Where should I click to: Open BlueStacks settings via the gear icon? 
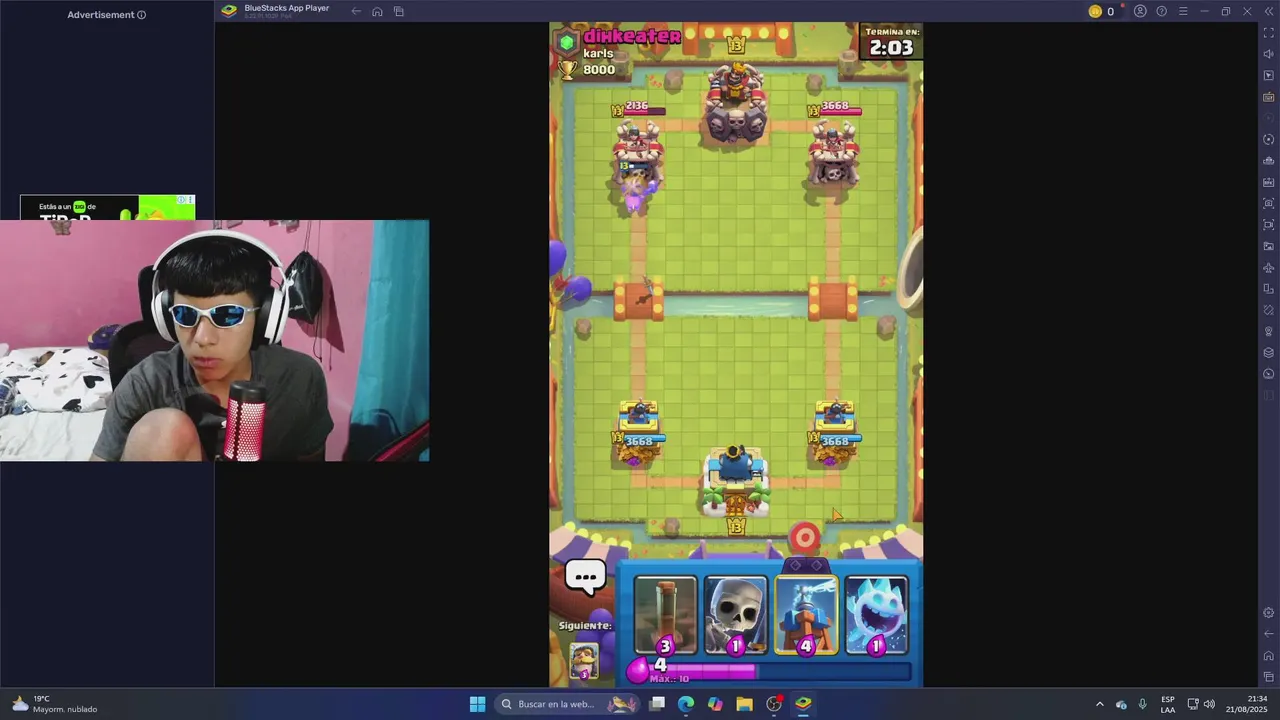click(1268, 612)
